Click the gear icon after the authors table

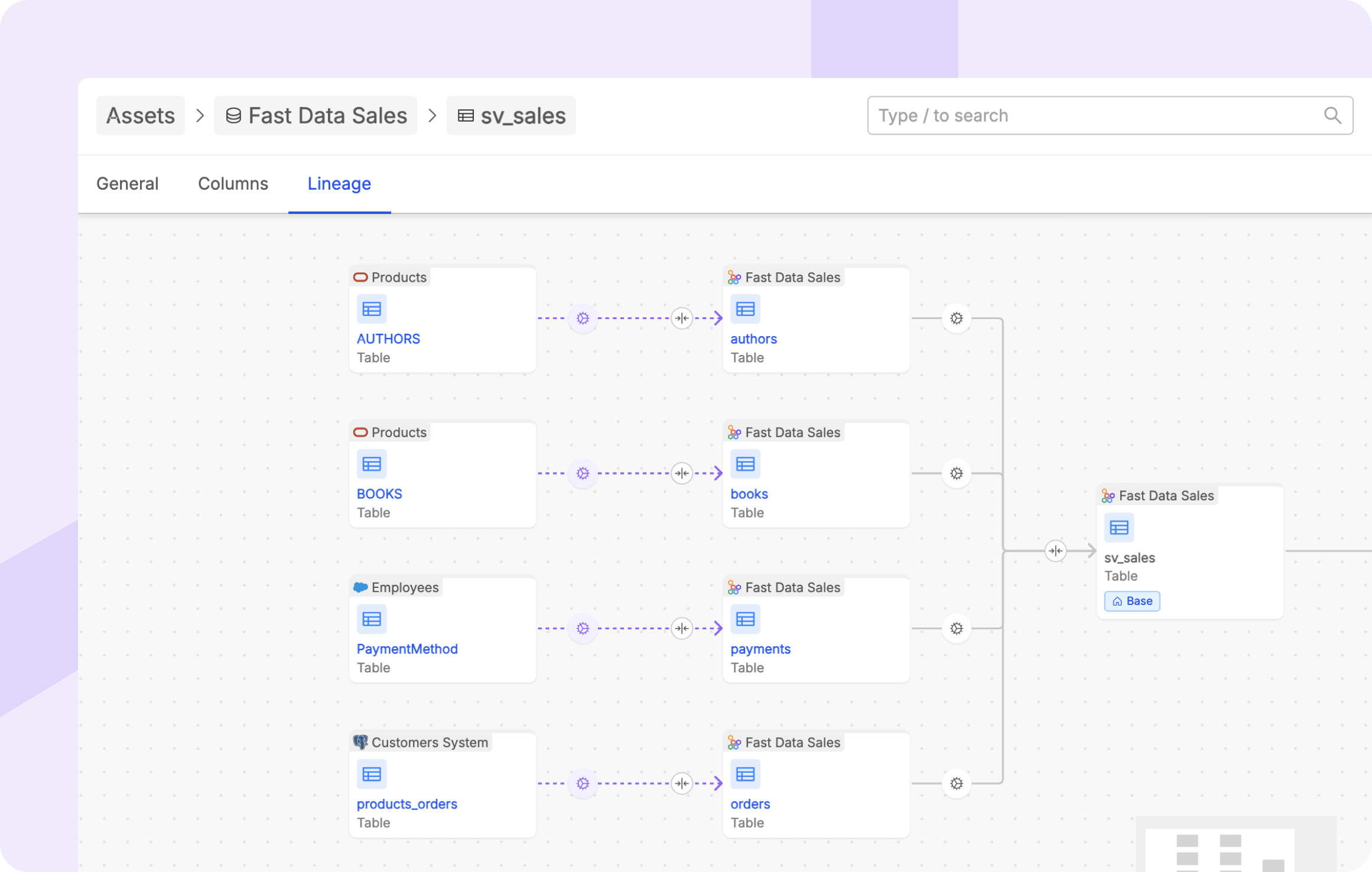tap(956, 318)
